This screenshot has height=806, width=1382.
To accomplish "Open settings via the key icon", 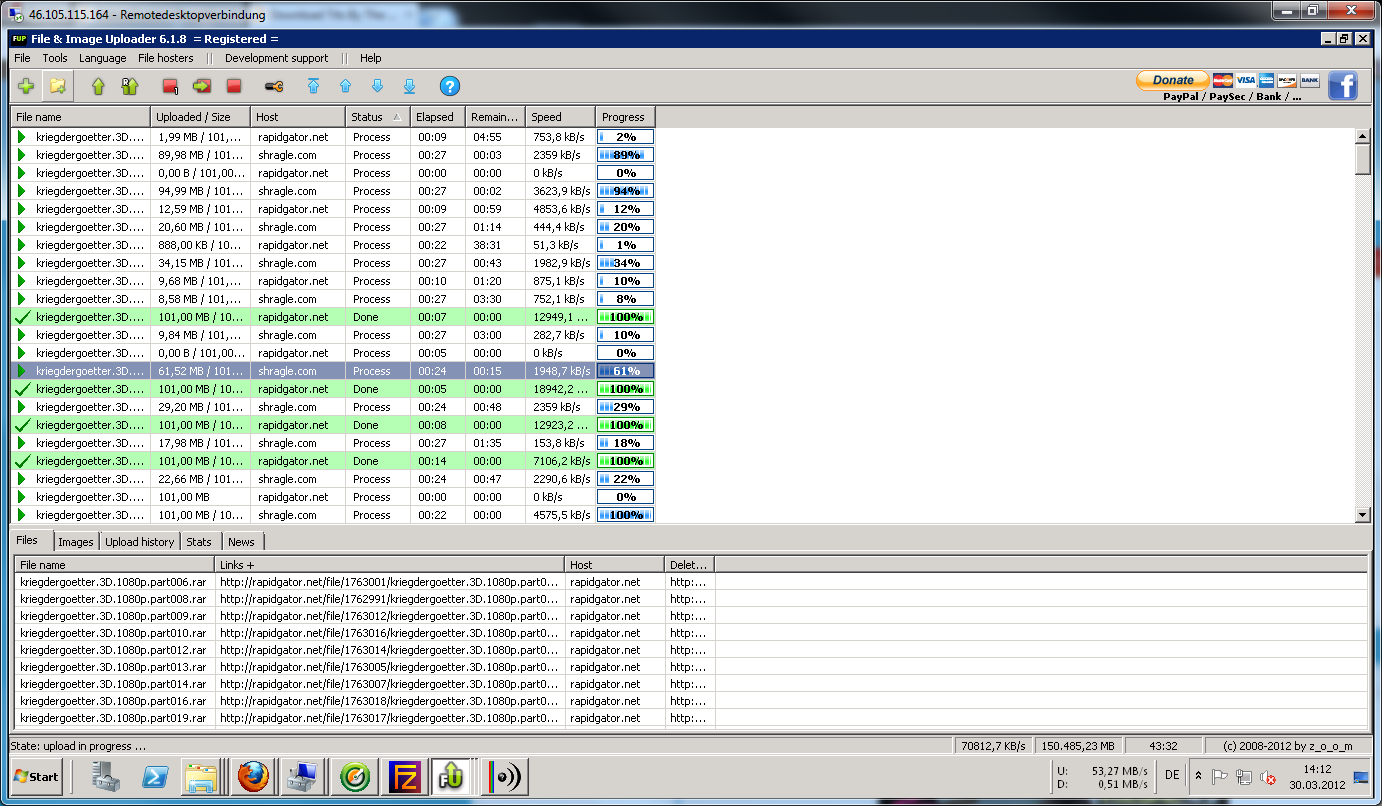I will pyautogui.click(x=274, y=86).
